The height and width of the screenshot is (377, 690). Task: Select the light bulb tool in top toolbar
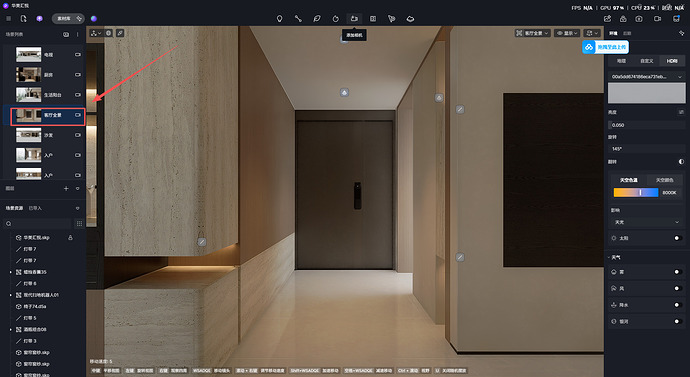click(x=279, y=18)
